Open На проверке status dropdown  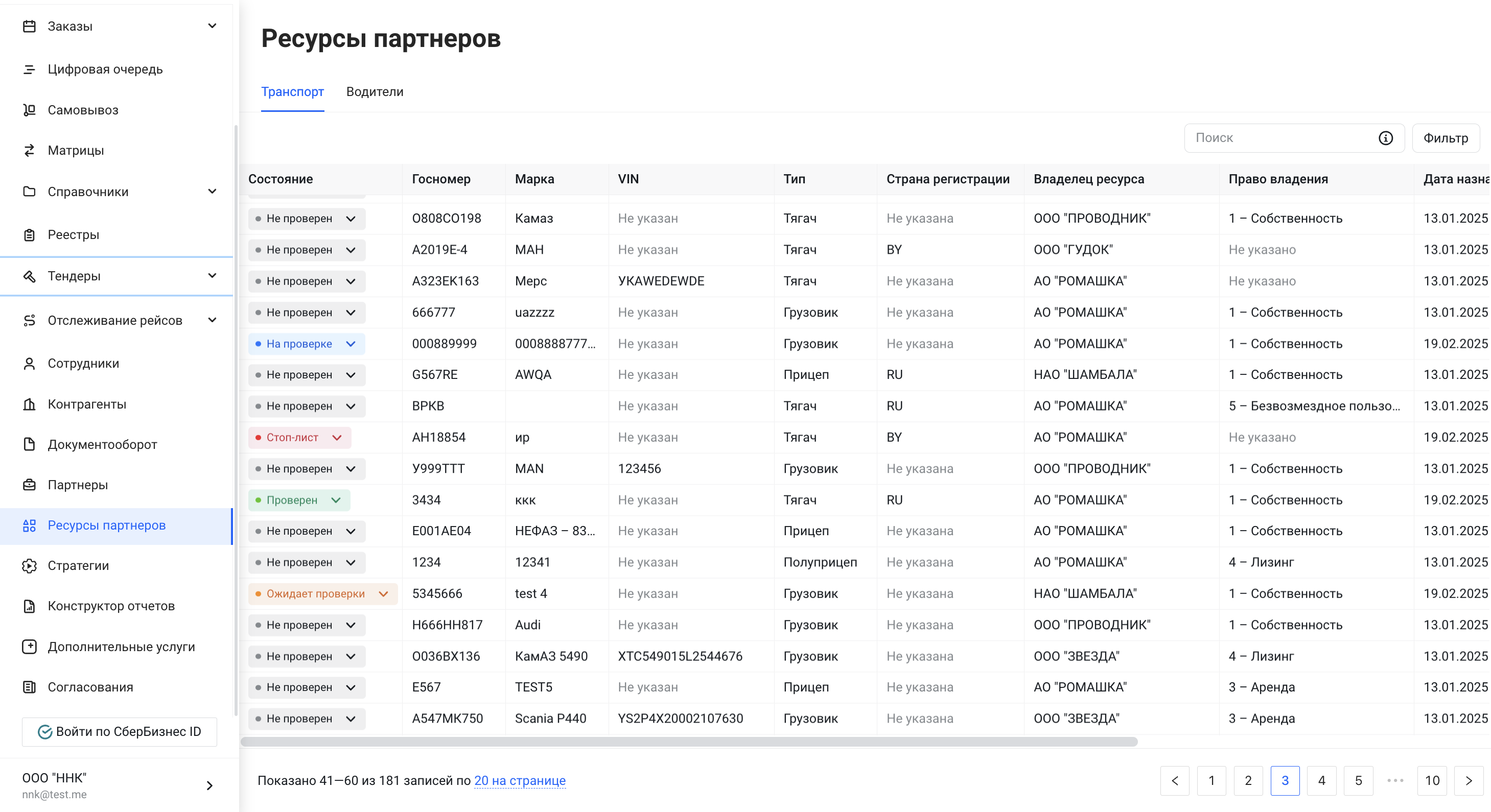351,344
